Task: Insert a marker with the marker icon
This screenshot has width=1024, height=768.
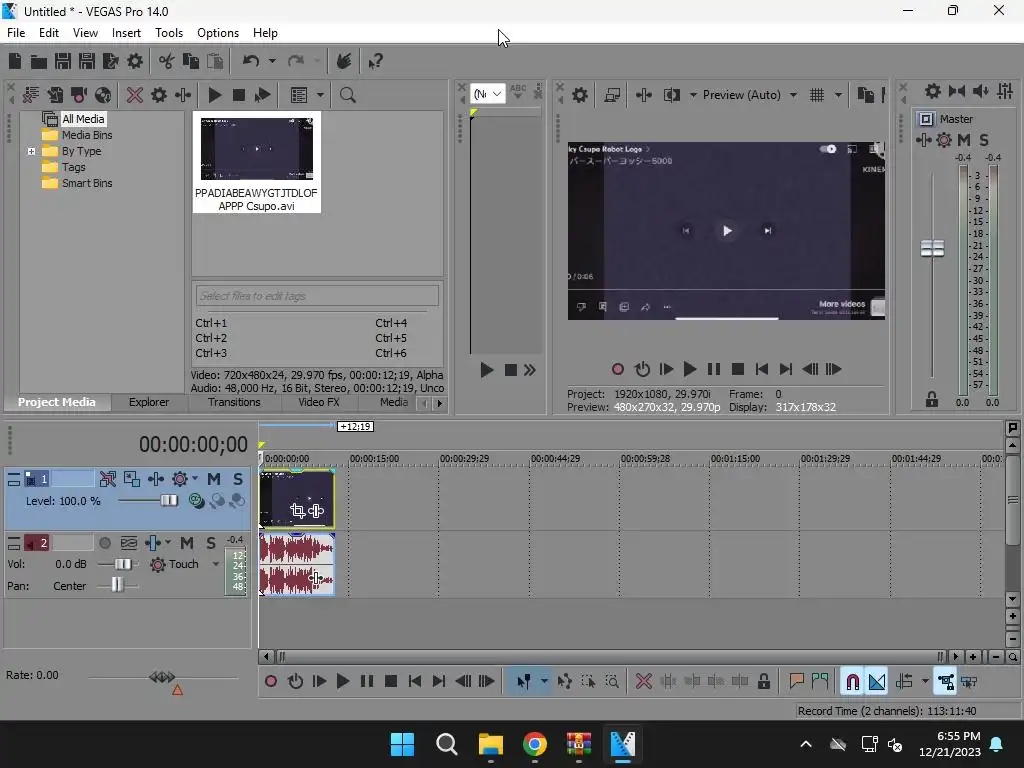Action: tap(796, 682)
